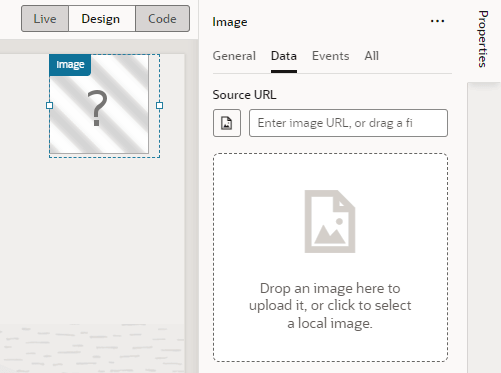
Task: Select the Design mode button
Action: (102, 19)
